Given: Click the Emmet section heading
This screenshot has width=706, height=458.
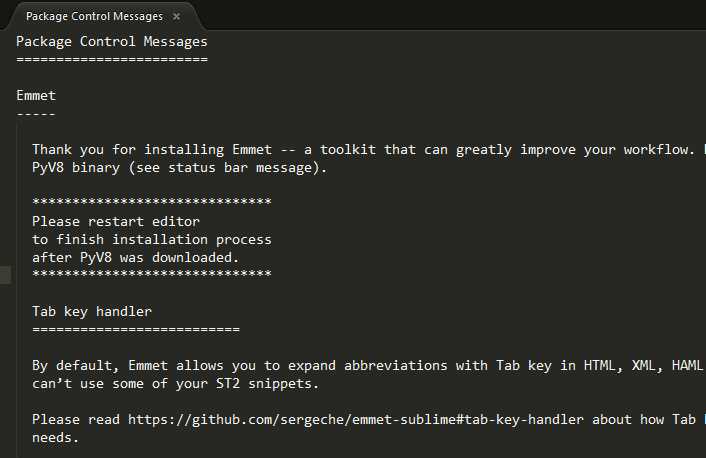Looking at the screenshot, I should (x=36, y=96).
